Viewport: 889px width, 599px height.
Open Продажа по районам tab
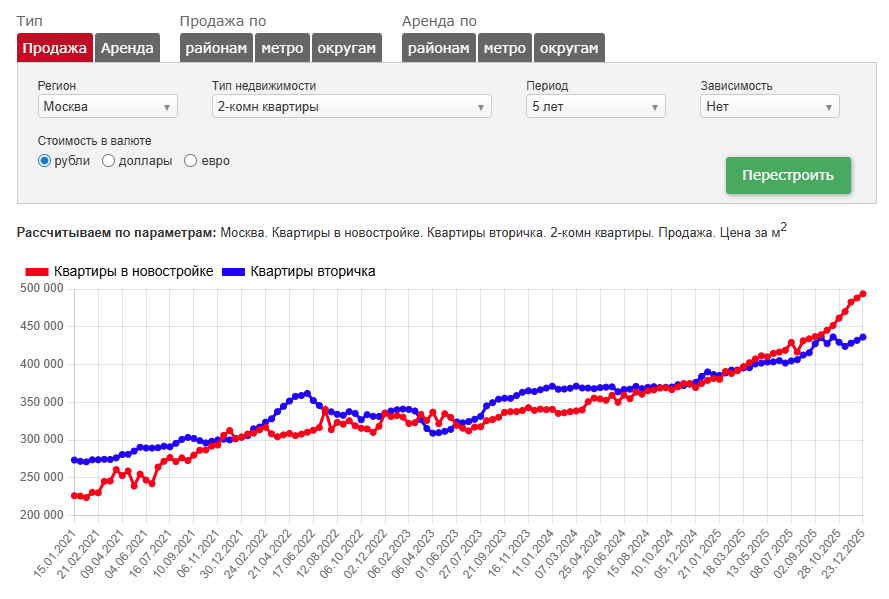216,48
